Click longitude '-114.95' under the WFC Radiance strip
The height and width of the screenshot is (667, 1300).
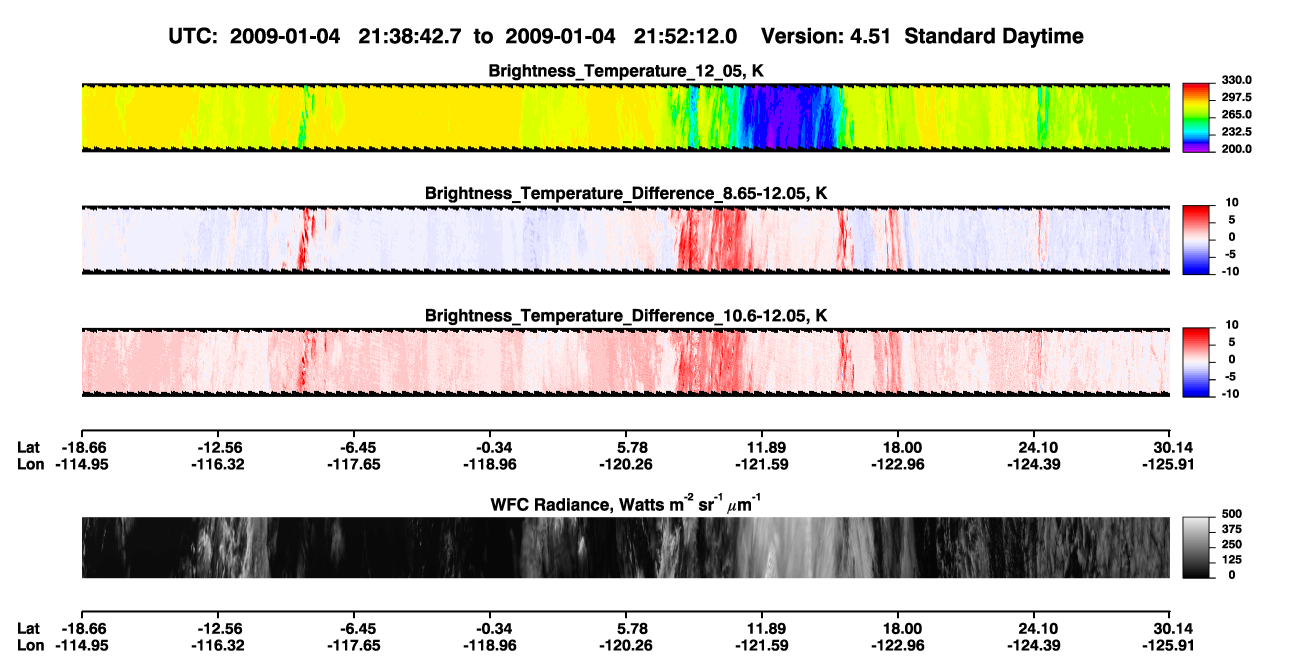pos(81,645)
